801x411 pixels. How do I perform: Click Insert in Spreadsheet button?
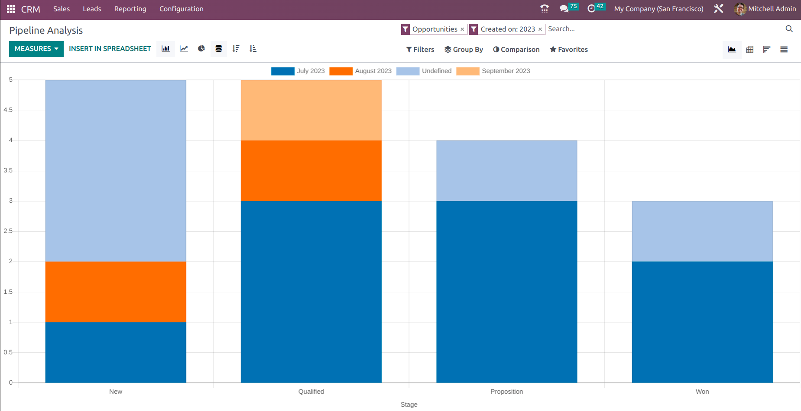pyautogui.click(x=110, y=48)
